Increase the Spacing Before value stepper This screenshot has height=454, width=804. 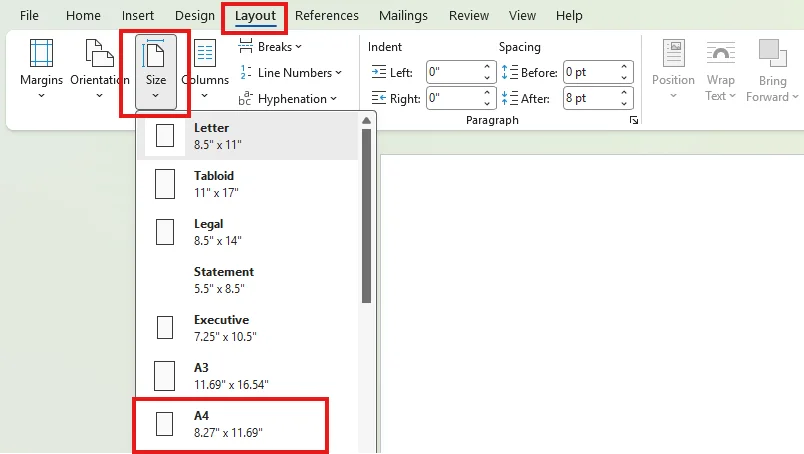[x=624, y=67]
